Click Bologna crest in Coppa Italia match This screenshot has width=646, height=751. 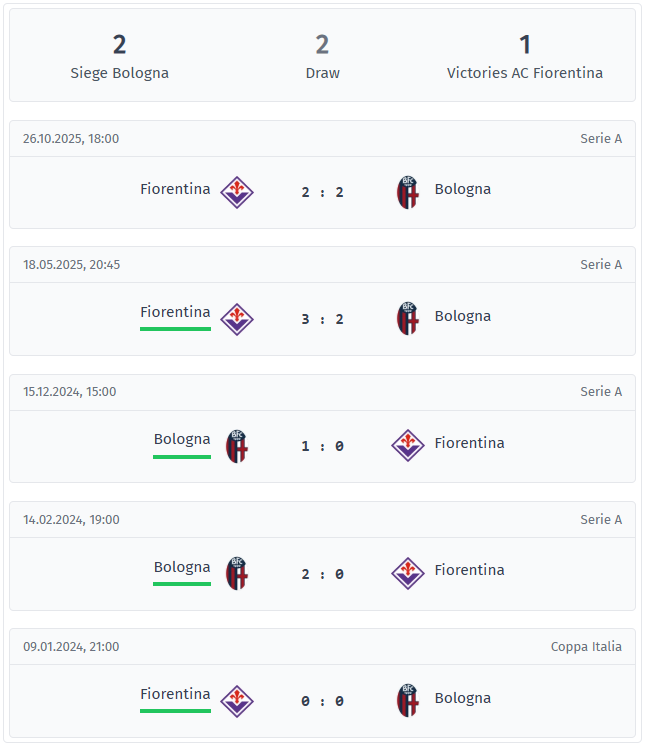[x=408, y=700]
